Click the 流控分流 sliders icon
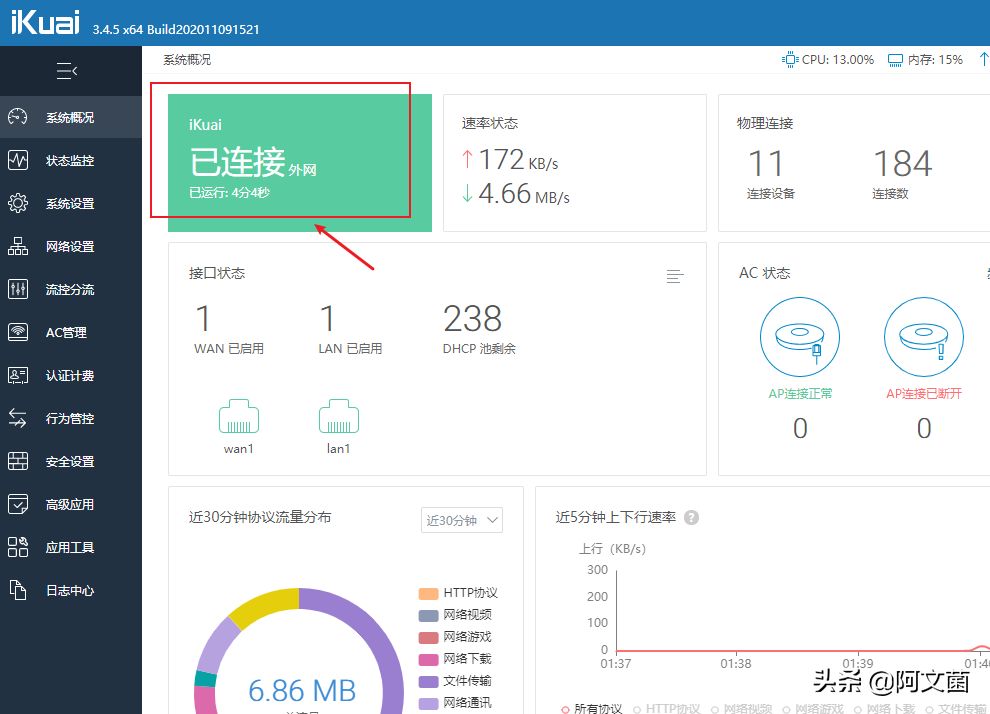The image size is (990, 714). pyautogui.click(x=18, y=289)
